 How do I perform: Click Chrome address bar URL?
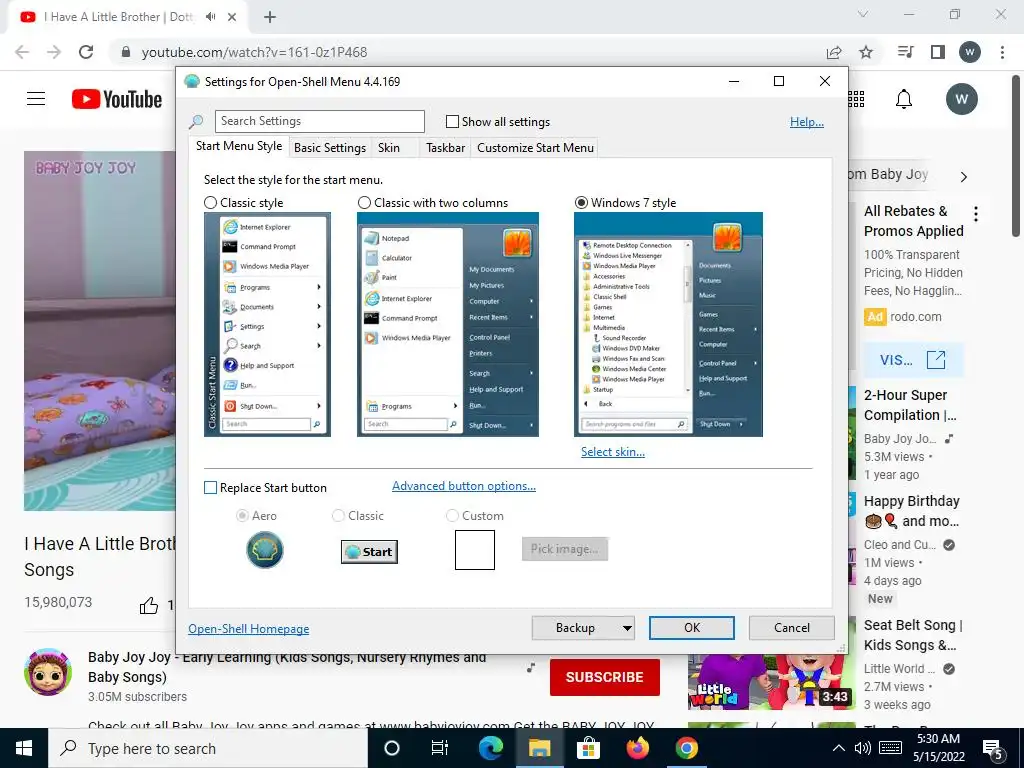click(x=254, y=52)
